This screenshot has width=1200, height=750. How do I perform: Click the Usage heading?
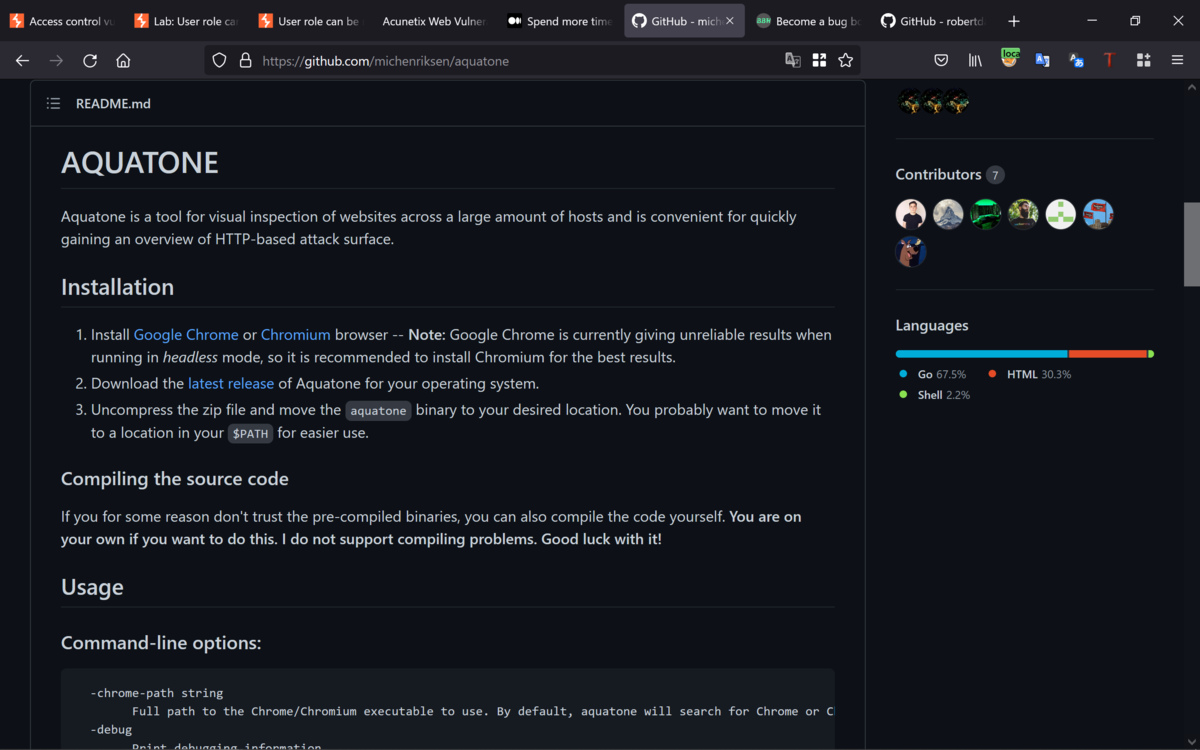(x=92, y=587)
